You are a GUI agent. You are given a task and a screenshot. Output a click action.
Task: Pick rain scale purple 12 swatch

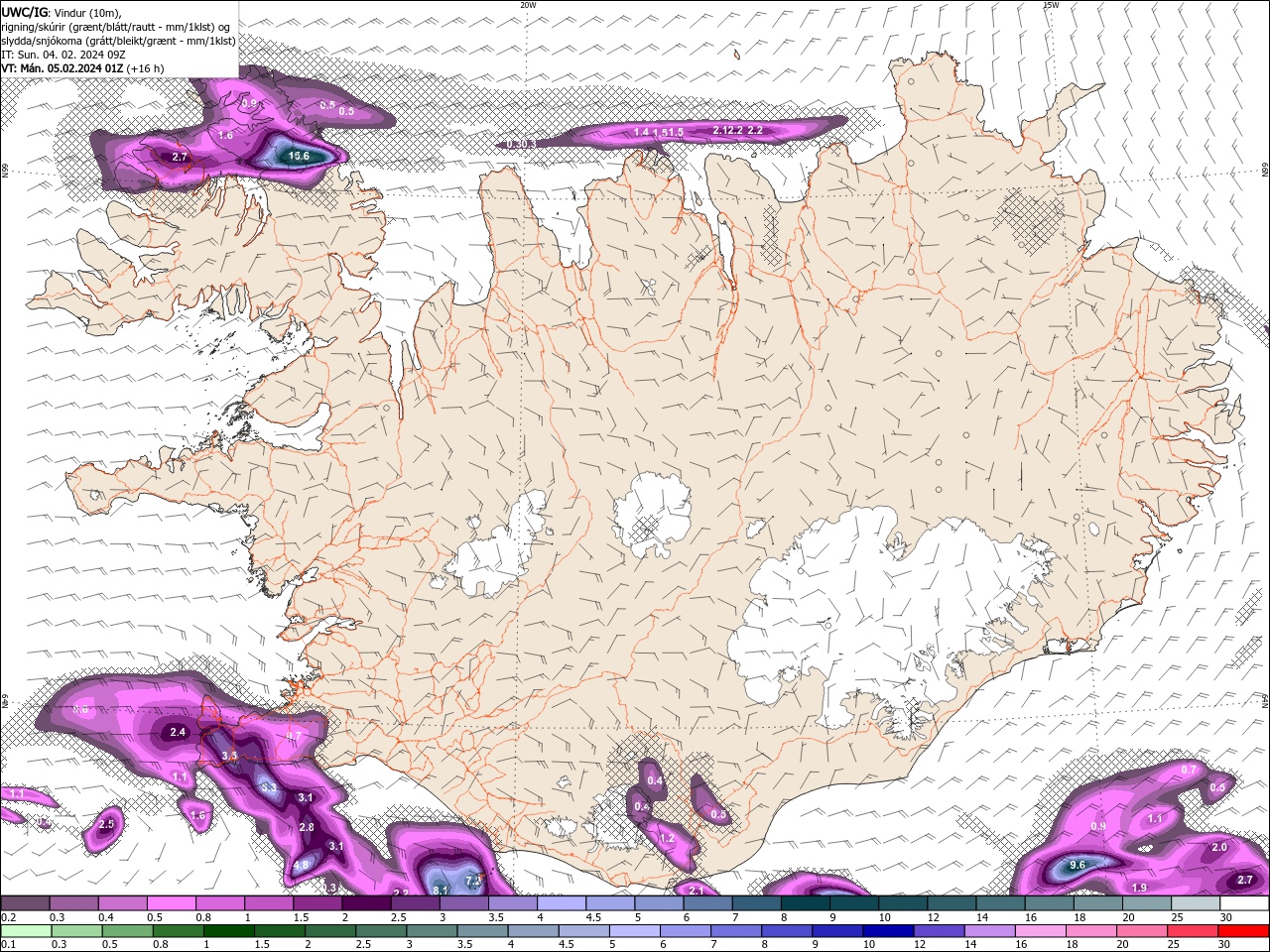pyautogui.click(x=941, y=931)
